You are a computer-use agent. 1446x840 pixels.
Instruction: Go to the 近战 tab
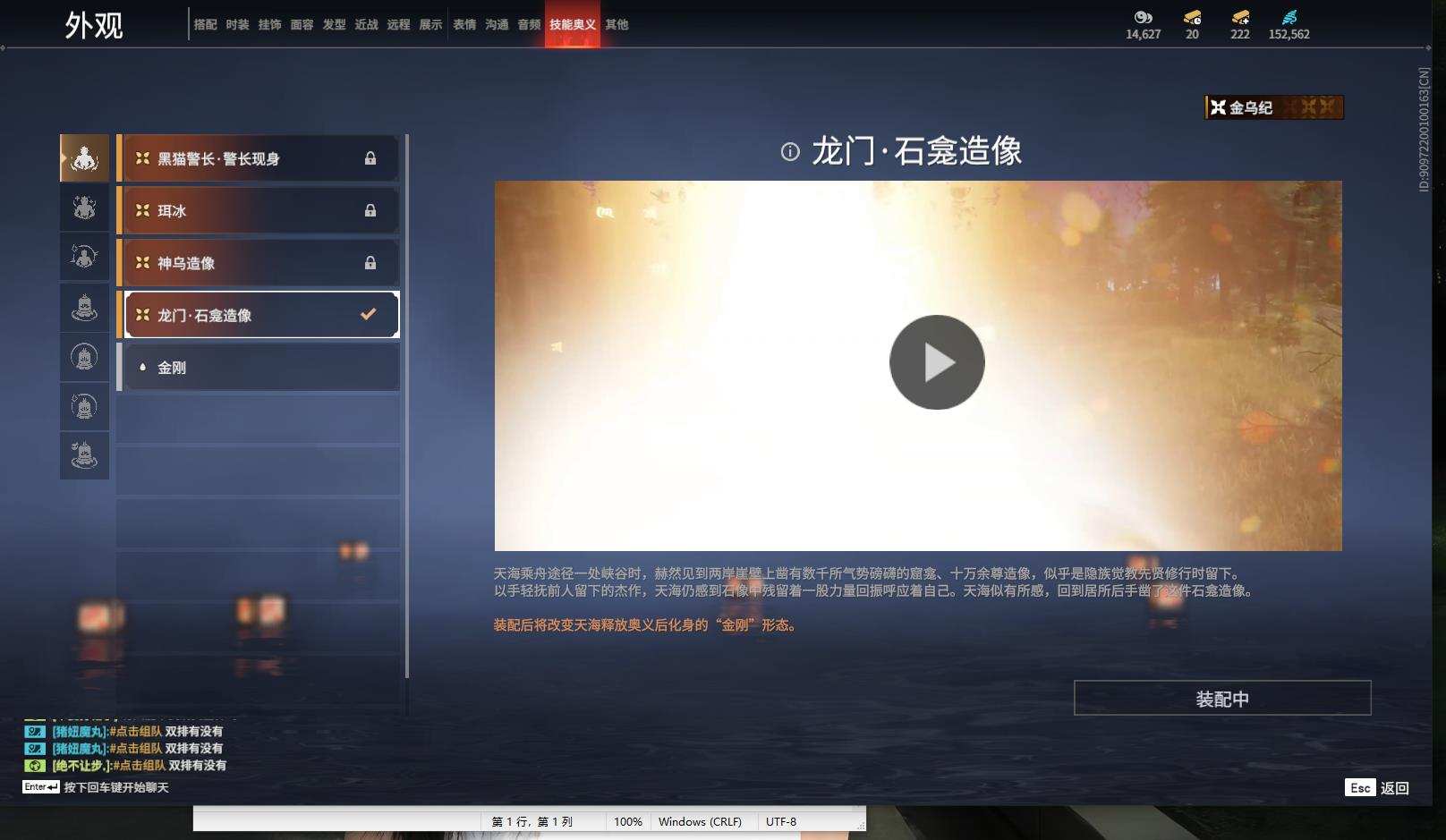pyautogui.click(x=366, y=25)
